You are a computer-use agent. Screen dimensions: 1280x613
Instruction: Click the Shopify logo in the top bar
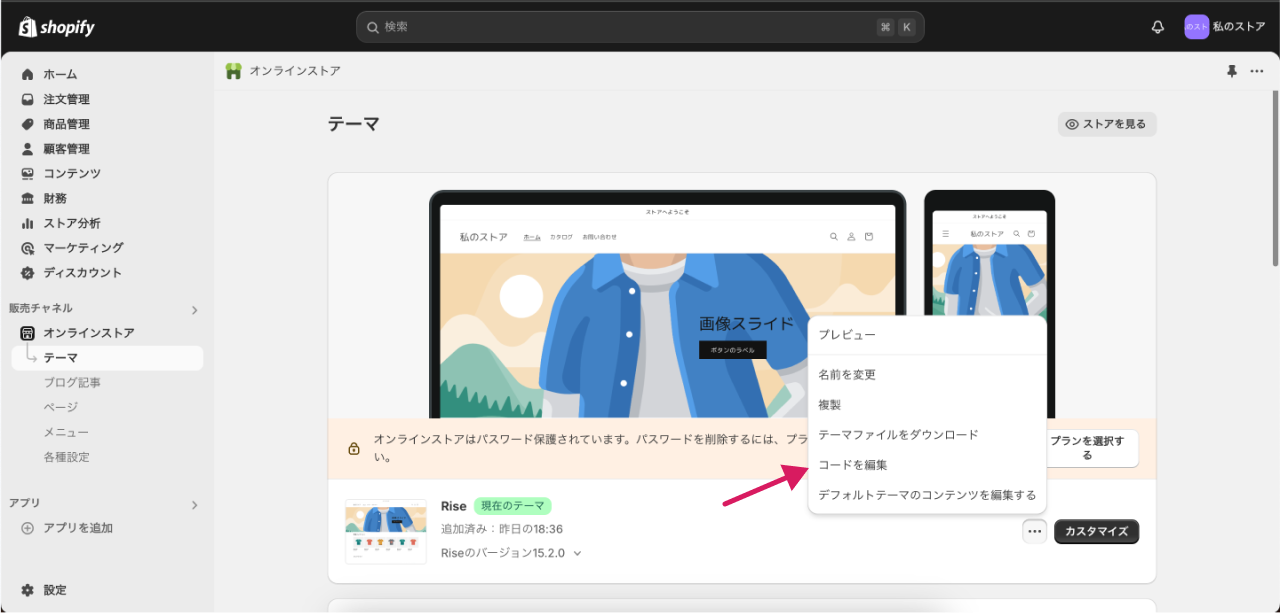[x=57, y=27]
